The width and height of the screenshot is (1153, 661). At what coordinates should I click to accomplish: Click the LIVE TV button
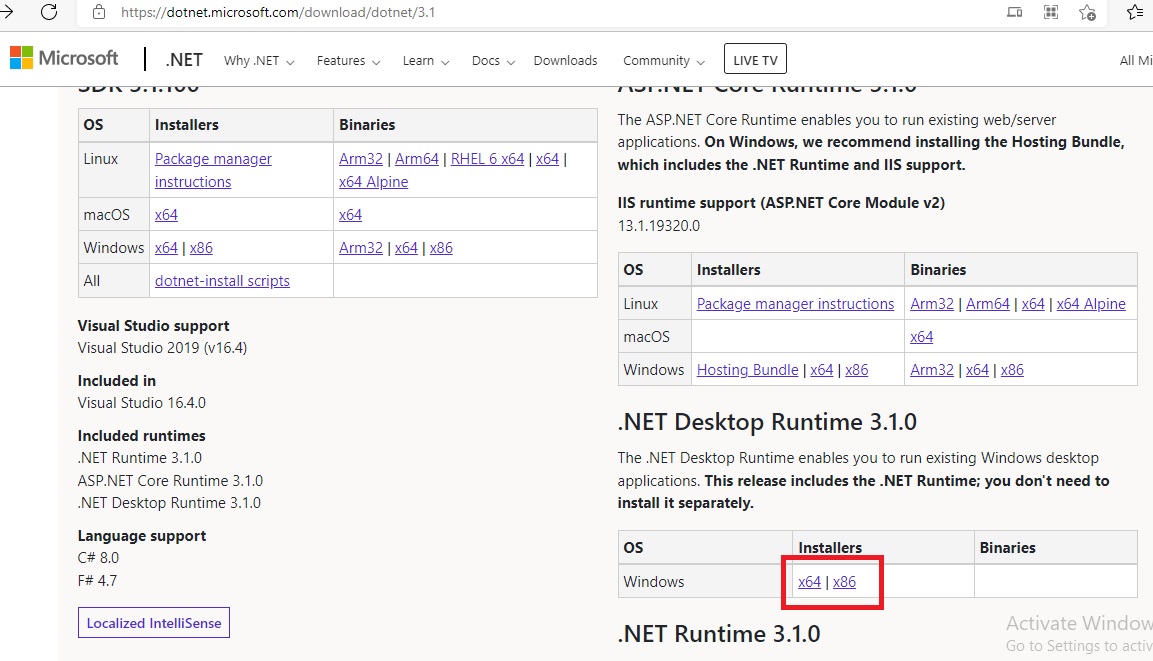[755, 60]
